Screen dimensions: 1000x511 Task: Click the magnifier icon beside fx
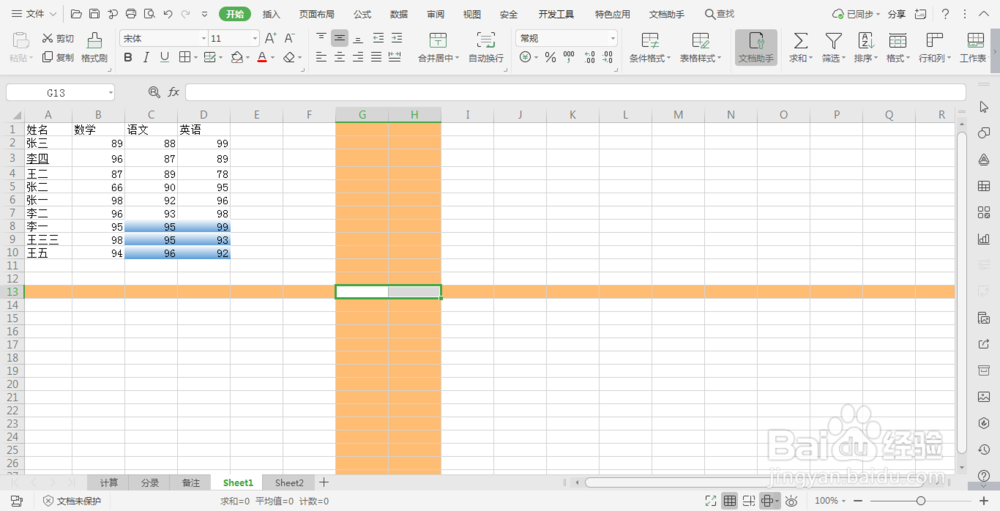[x=154, y=93]
